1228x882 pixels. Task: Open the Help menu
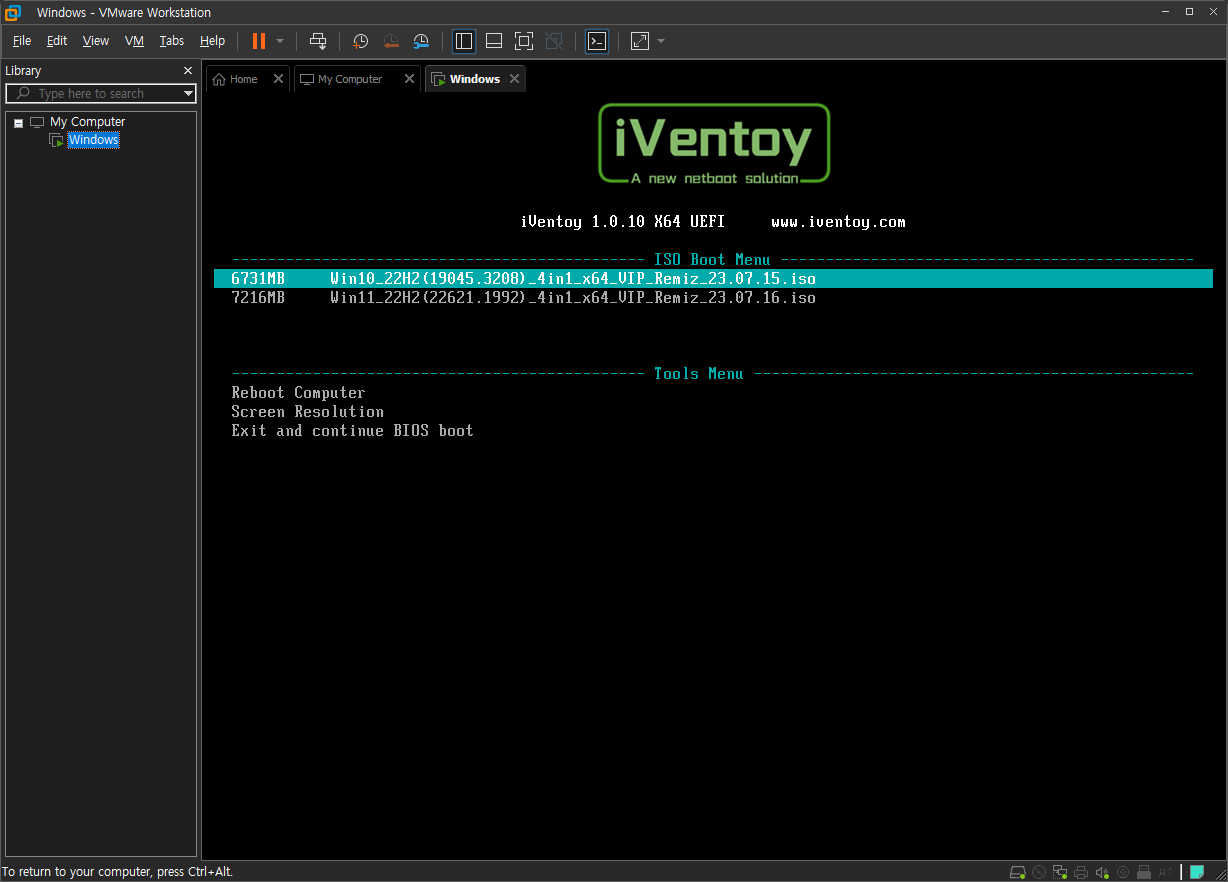point(212,41)
